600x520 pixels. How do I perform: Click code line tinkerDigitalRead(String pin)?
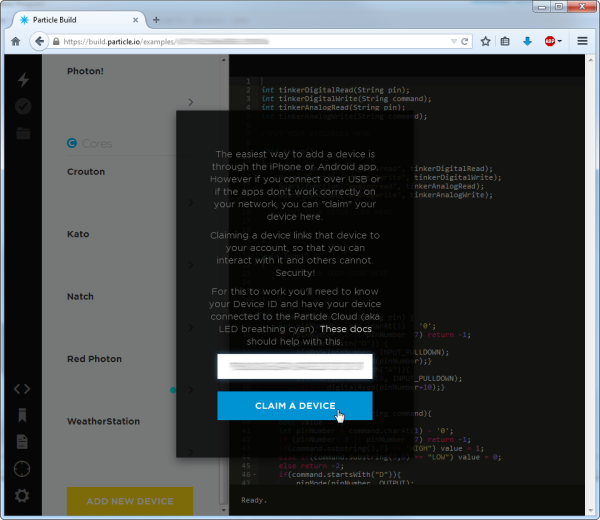[x=335, y=90]
